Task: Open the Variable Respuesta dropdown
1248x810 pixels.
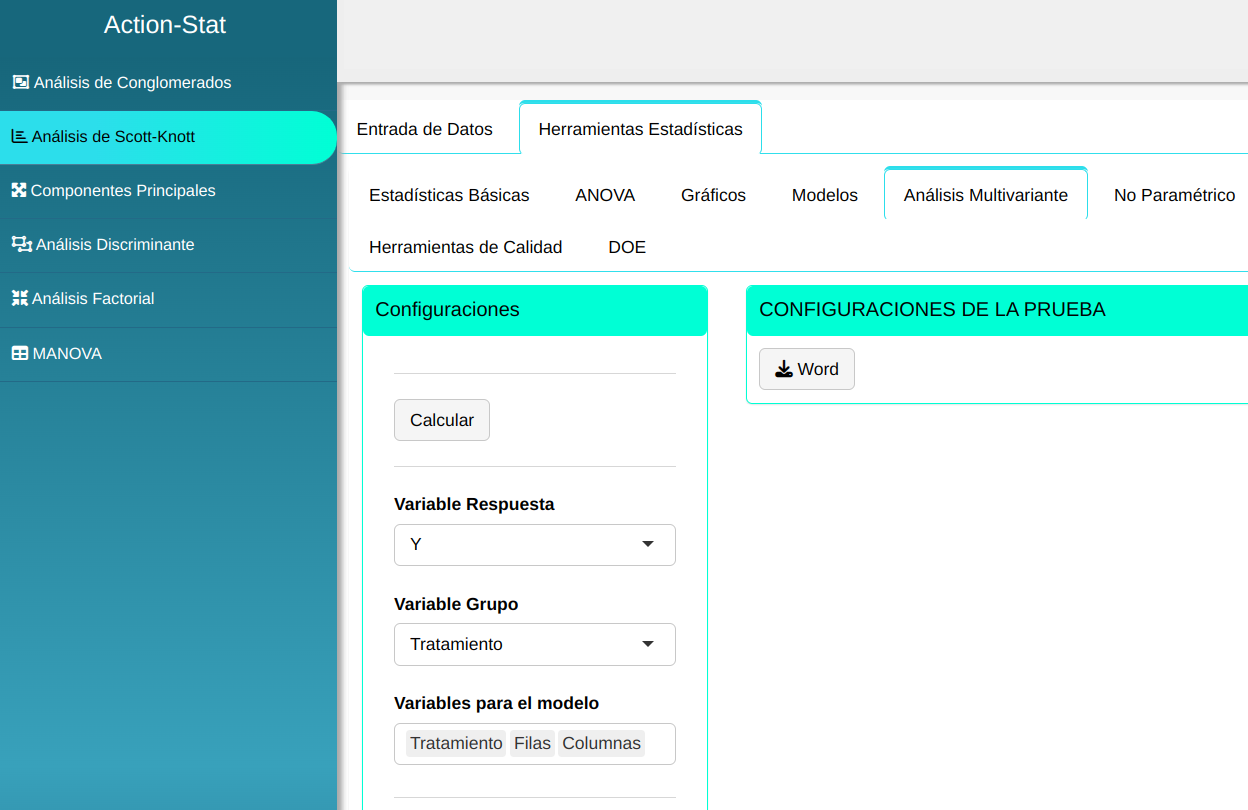Action: 534,545
